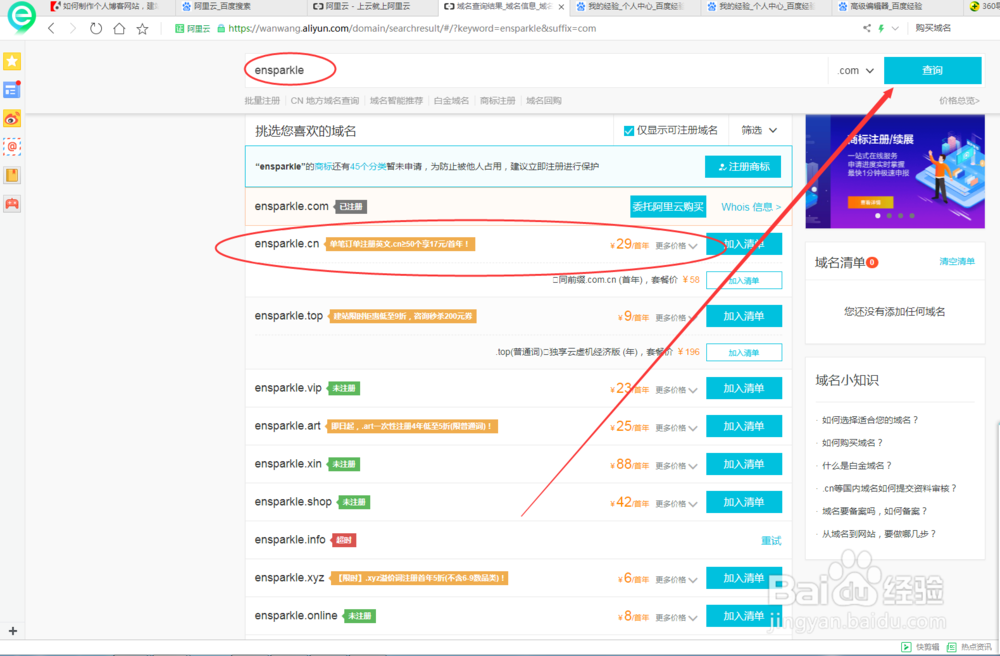The width and height of the screenshot is (1000, 656).
Task: Open address bar dropdown arrow
Action: click(895, 28)
